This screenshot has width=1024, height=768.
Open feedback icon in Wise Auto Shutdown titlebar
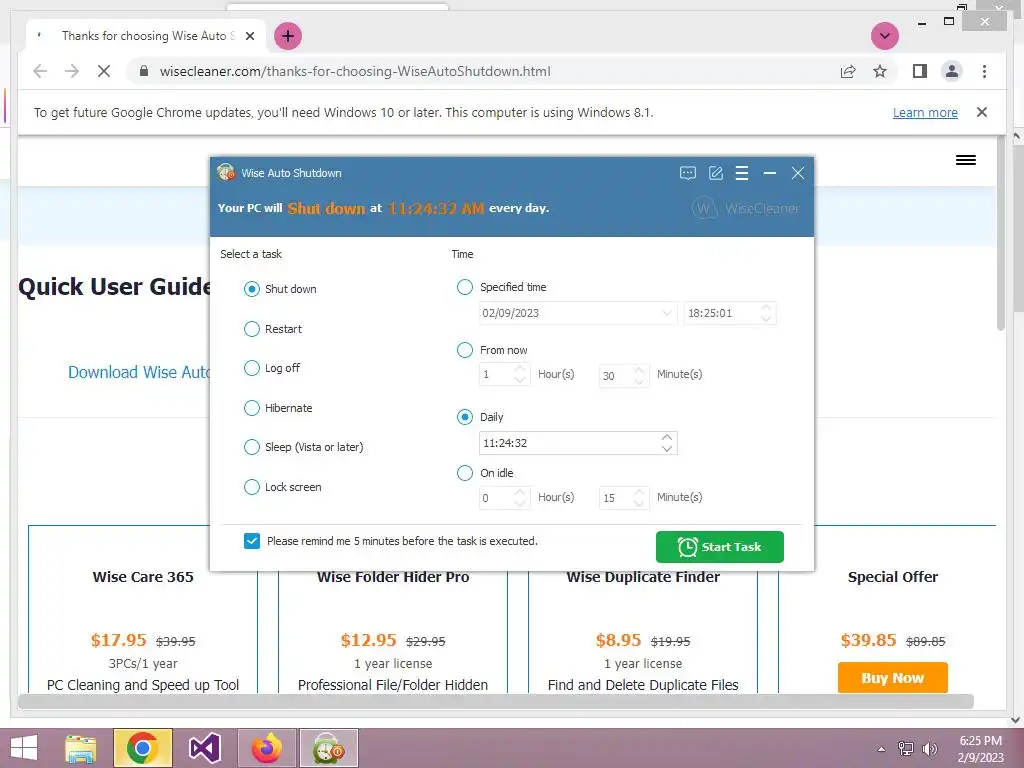click(688, 173)
